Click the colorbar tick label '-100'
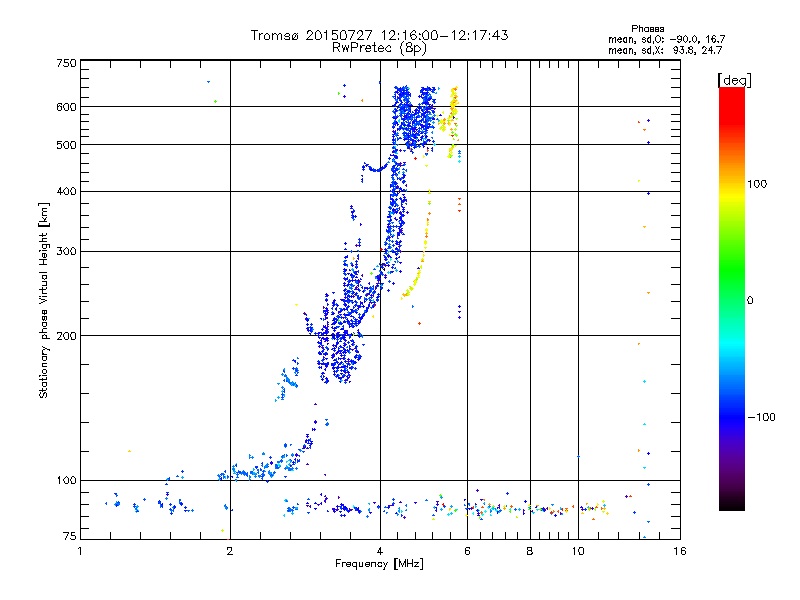800x600 pixels. [x=761, y=417]
